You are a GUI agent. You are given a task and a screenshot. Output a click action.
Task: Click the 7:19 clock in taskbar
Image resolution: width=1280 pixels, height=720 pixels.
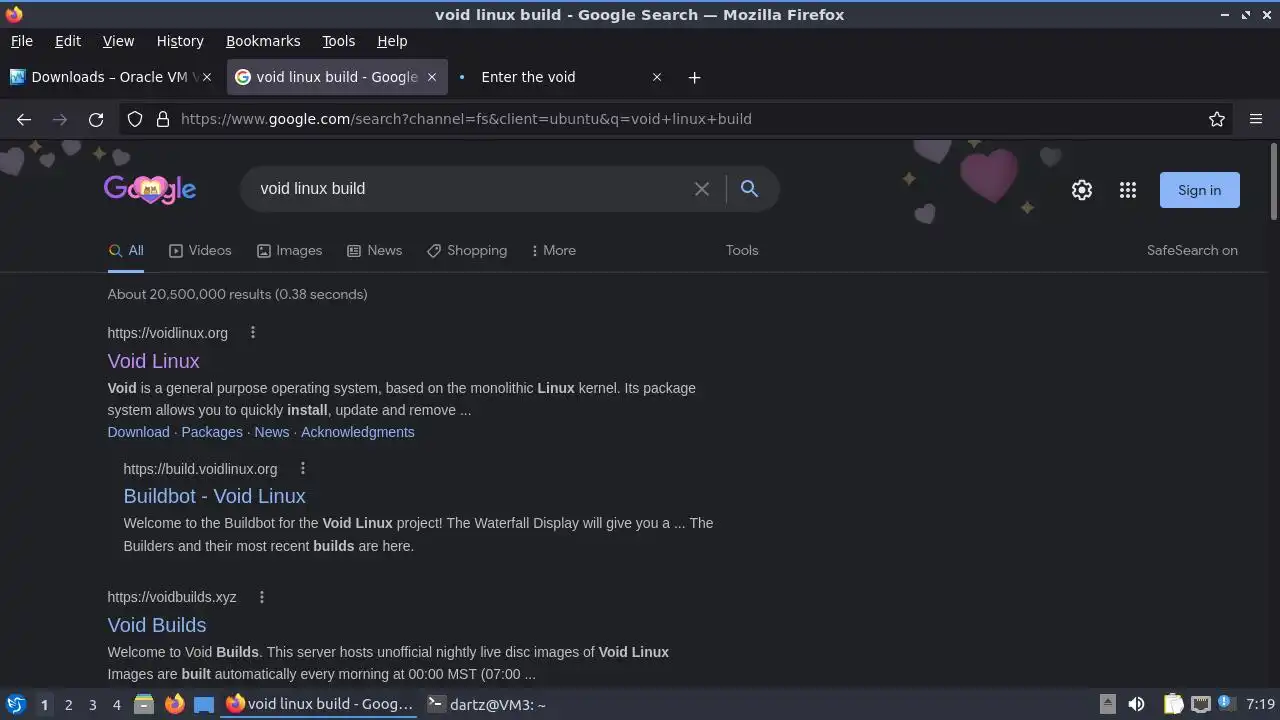(x=1260, y=704)
